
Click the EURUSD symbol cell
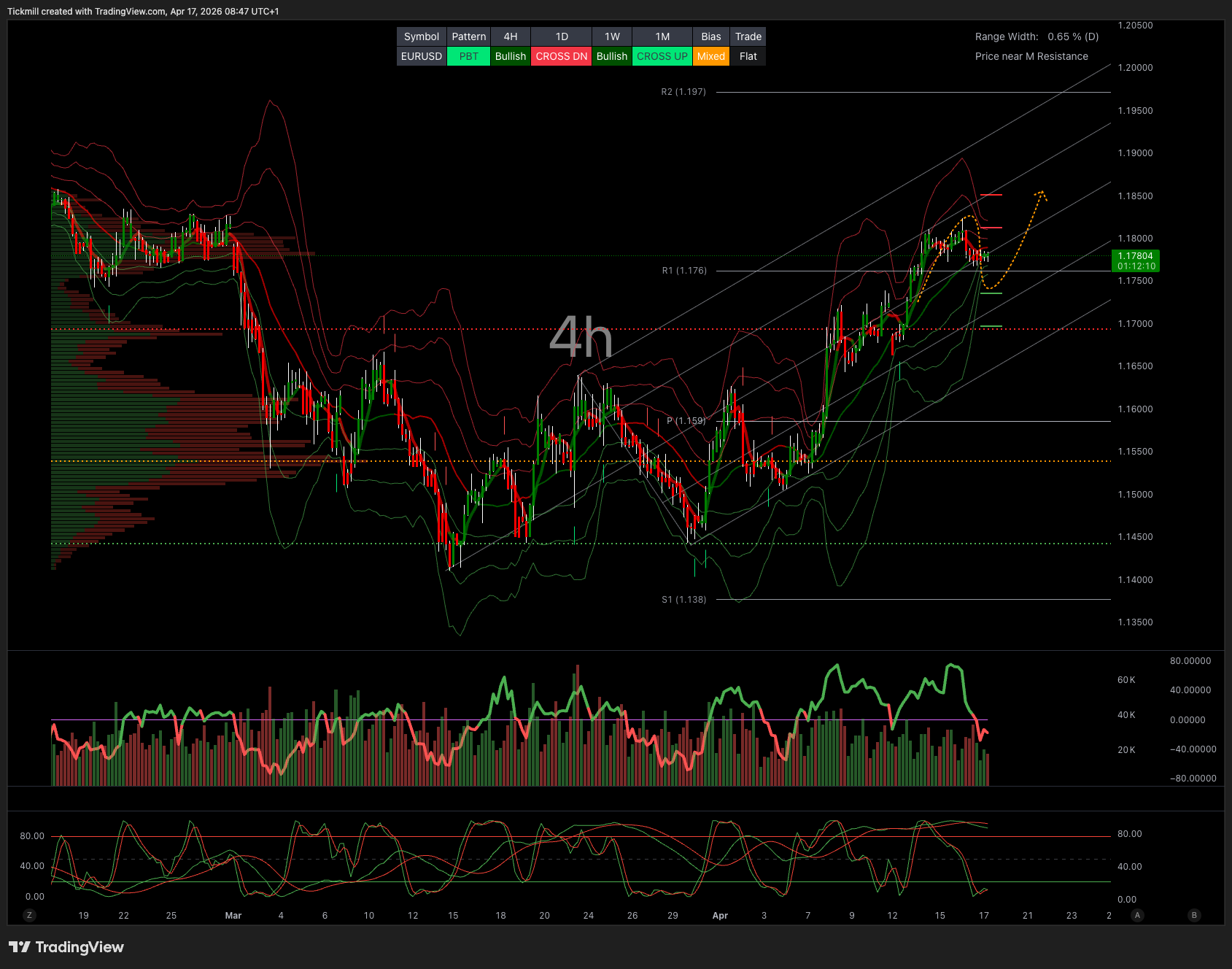422,56
